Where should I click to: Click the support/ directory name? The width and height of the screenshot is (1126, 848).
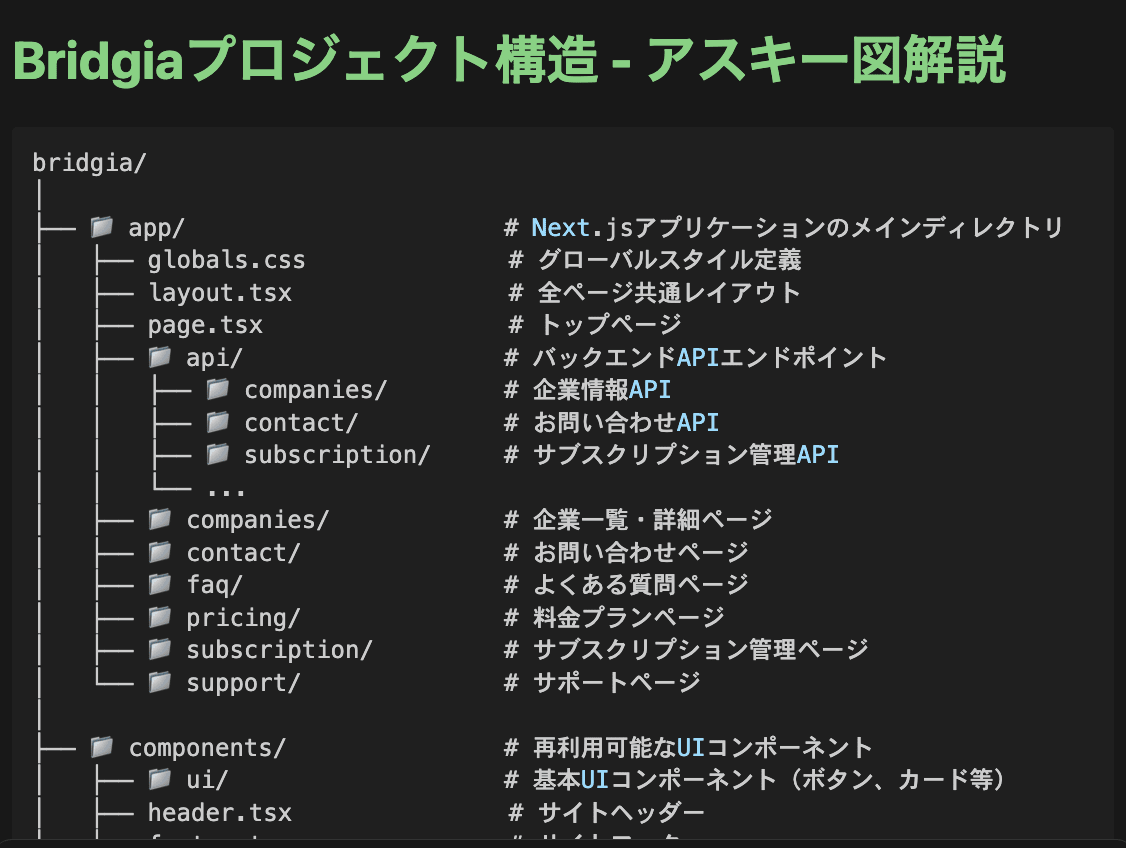click(243, 683)
